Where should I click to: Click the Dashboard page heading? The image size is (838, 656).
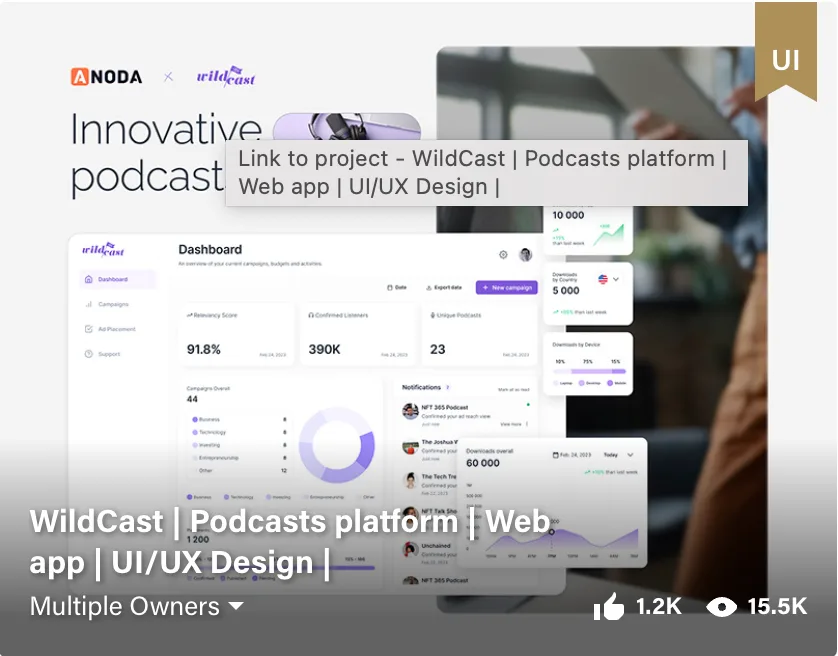210,250
